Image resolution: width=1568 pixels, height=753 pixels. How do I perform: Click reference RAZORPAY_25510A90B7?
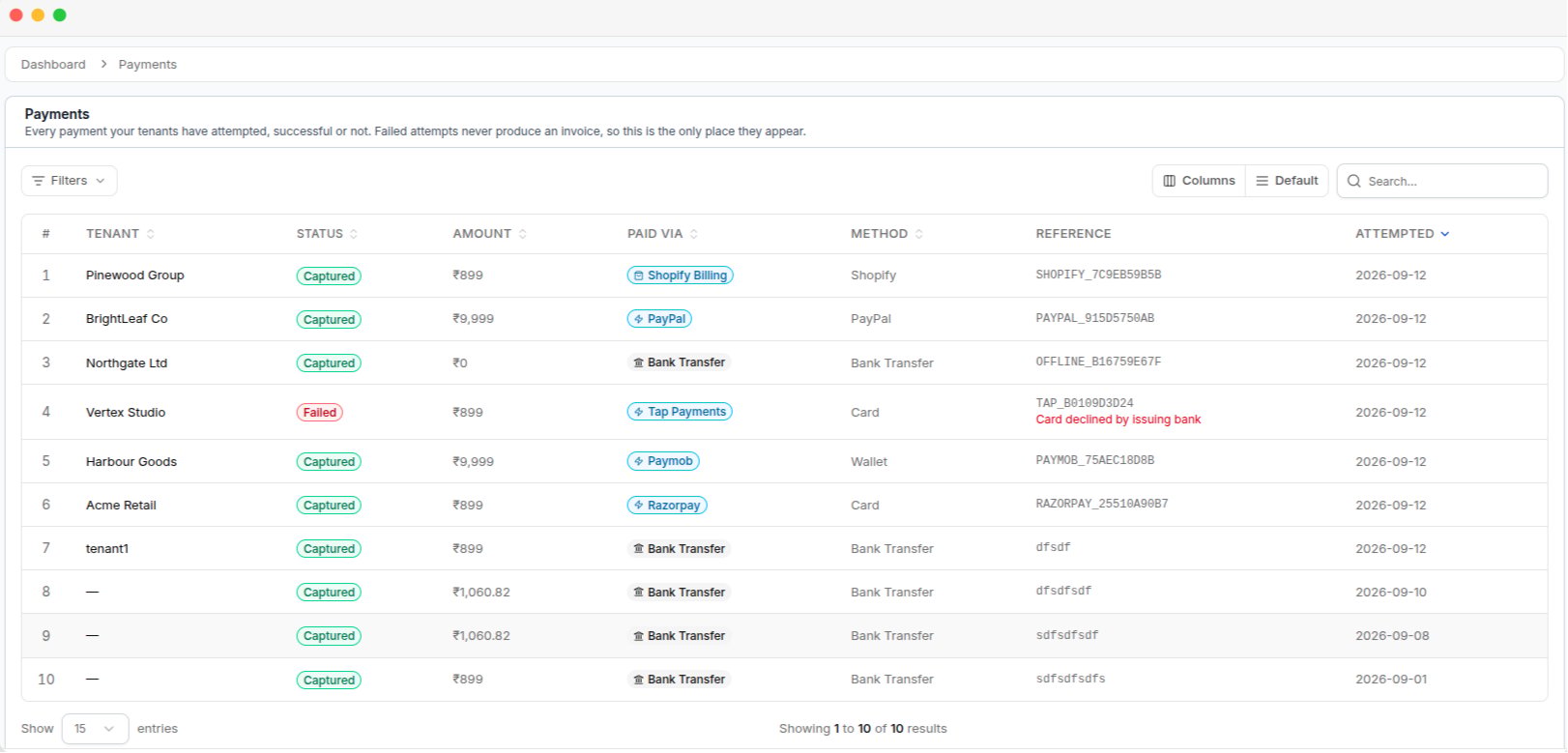[1102, 505]
